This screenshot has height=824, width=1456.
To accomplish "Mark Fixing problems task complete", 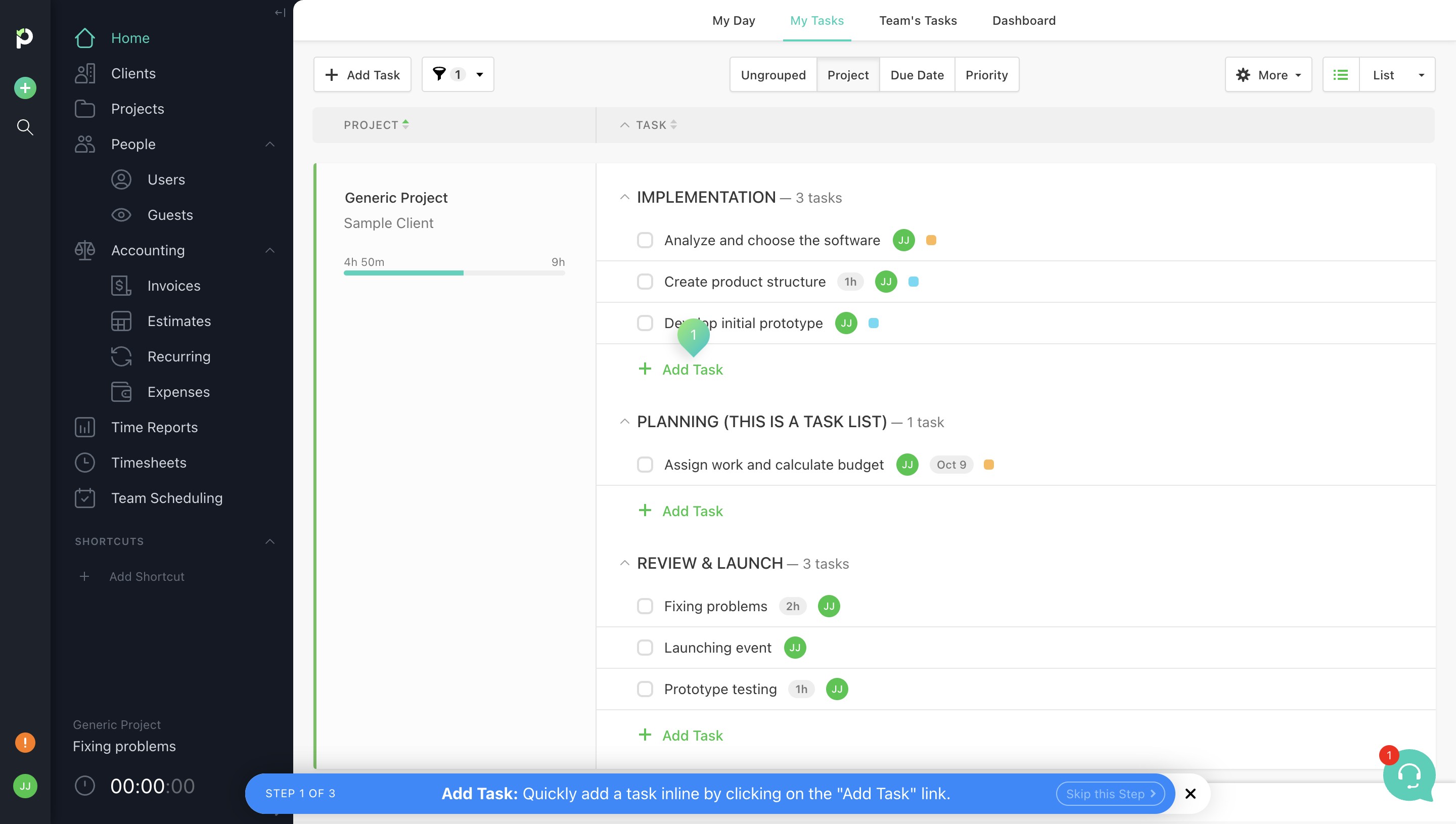I will click(645, 606).
